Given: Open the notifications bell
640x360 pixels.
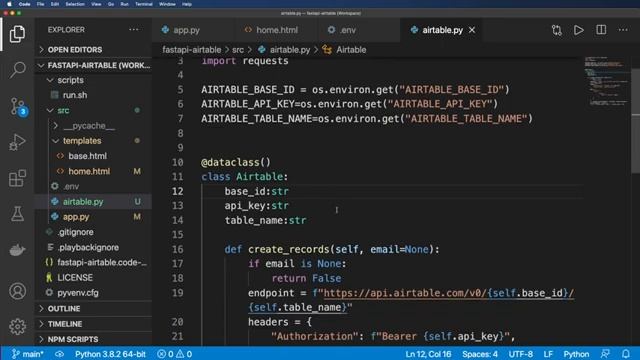Looking at the screenshot, I should [626, 354].
